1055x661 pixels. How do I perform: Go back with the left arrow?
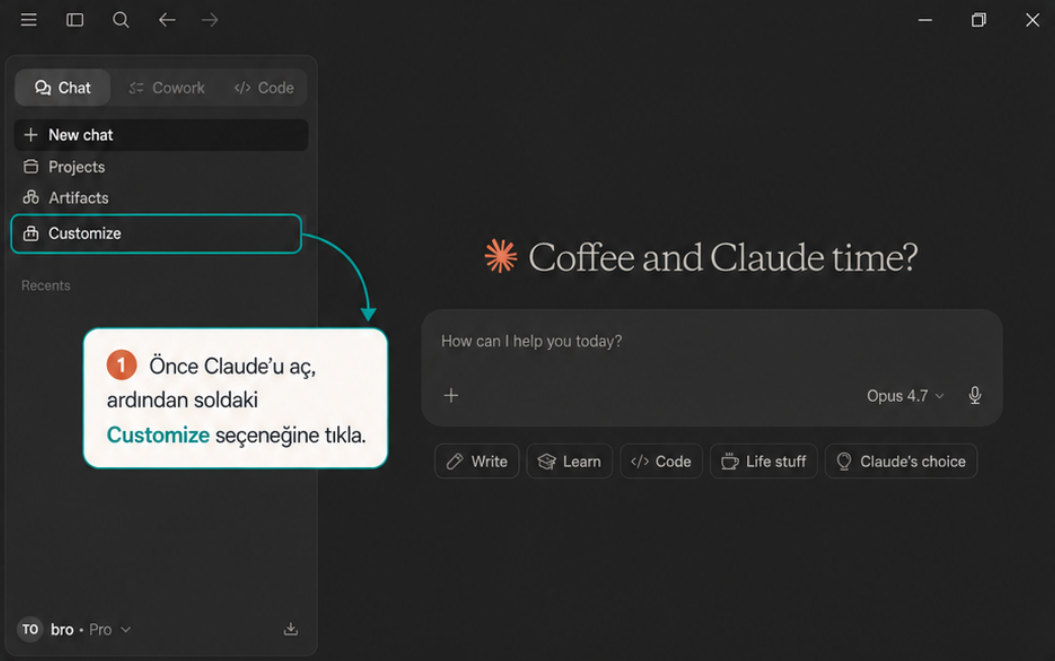(x=167, y=20)
